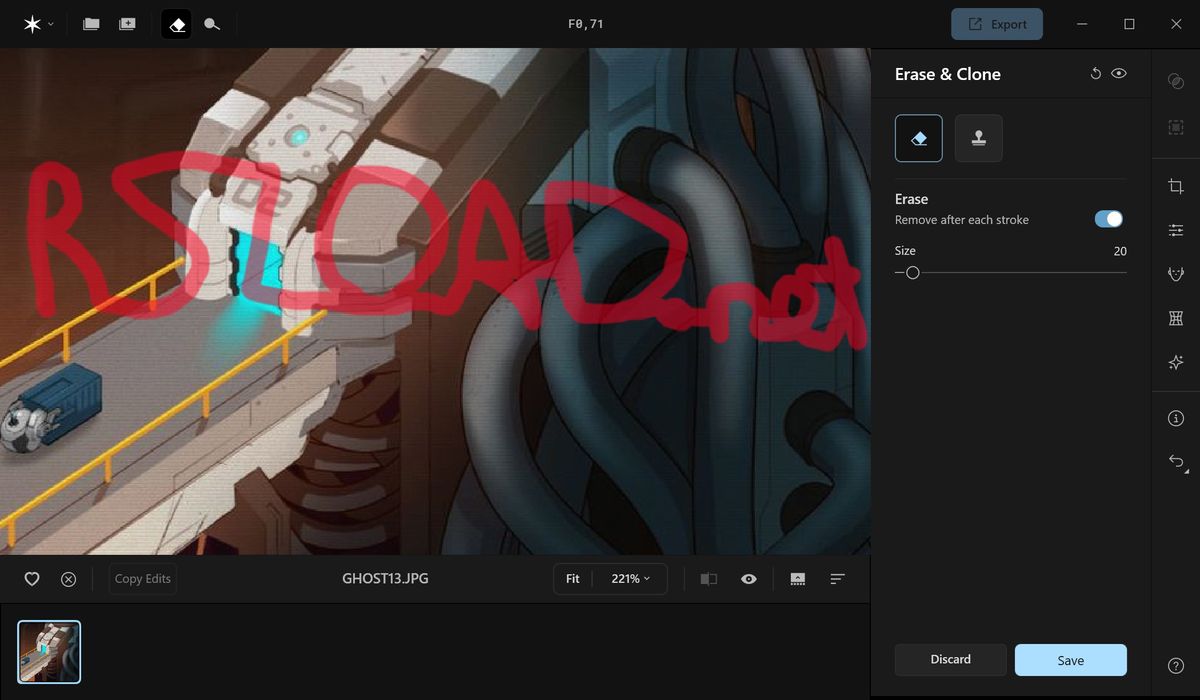
Task: Toggle the preview eye in the bottom bar
Action: (x=748, y=579)
